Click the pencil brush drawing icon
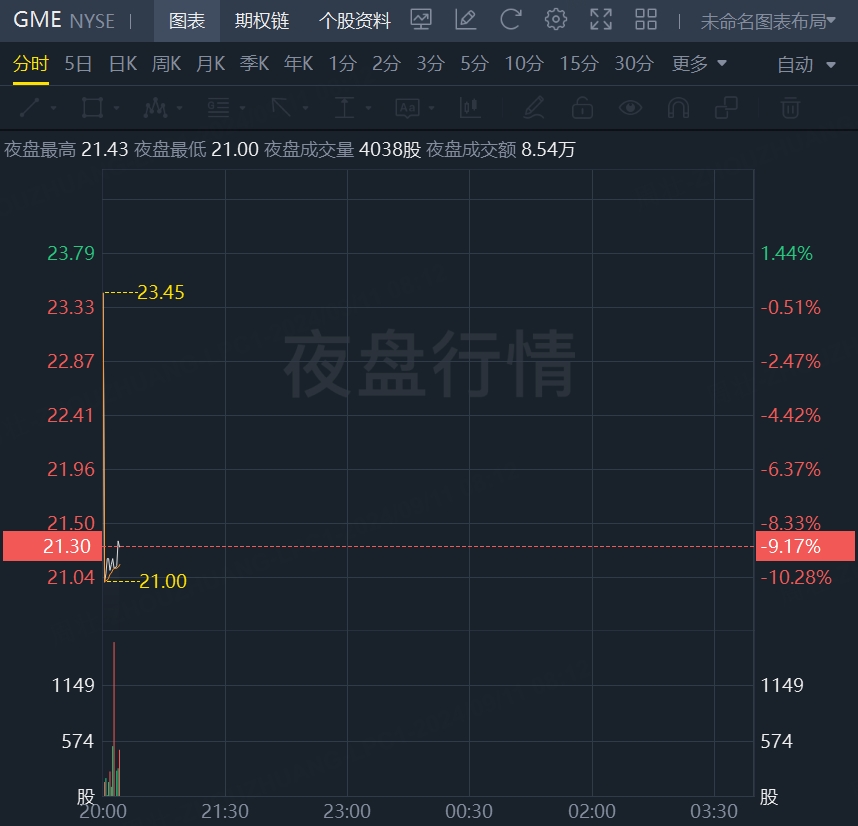Screen dimensions: 858x826 tap(534, 108)
